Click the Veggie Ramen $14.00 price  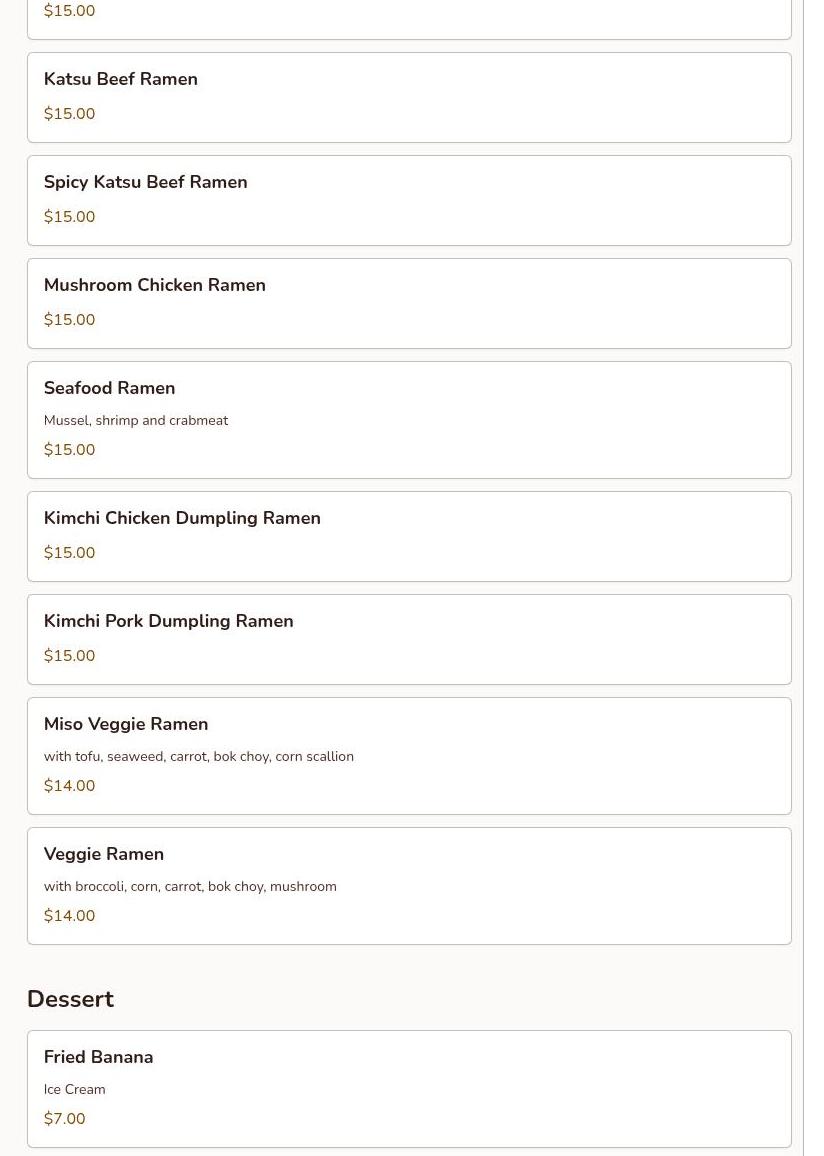pos(69,916)
